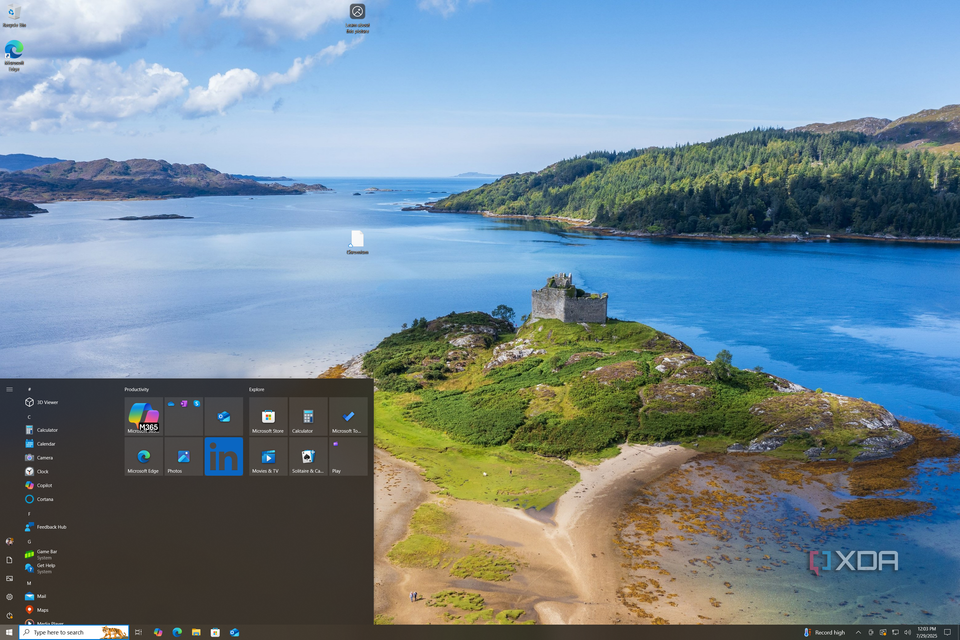This screenshot has width=960, height=640.
Task: Click the 'C' letter header in app list
Action: pyautogui.click(x=29, y=417)
